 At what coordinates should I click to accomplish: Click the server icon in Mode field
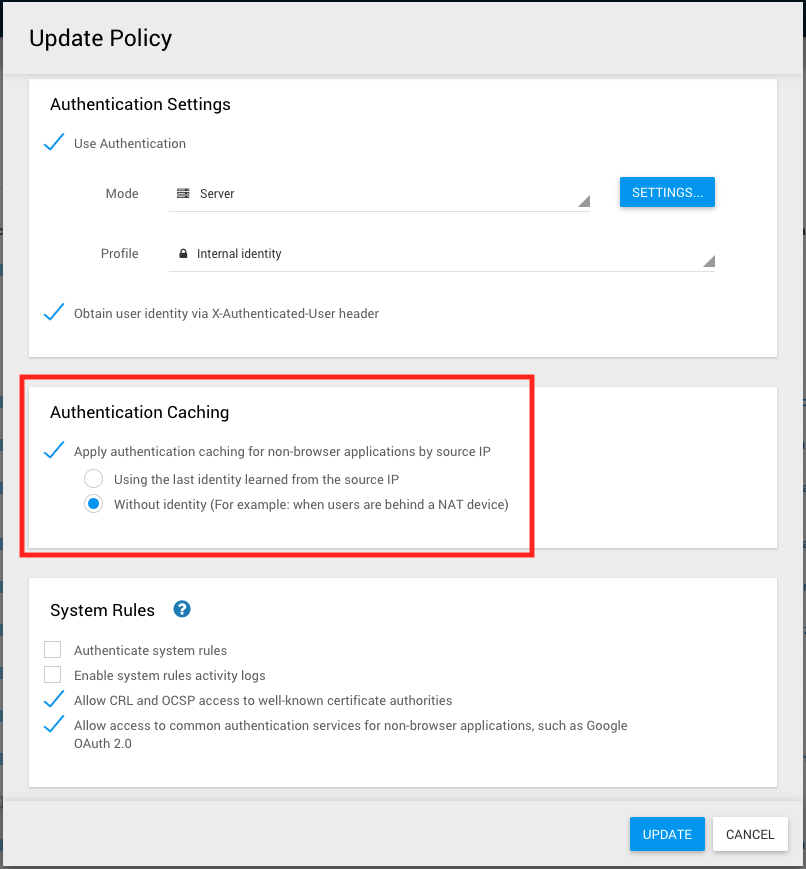click(x=183, y=194)
